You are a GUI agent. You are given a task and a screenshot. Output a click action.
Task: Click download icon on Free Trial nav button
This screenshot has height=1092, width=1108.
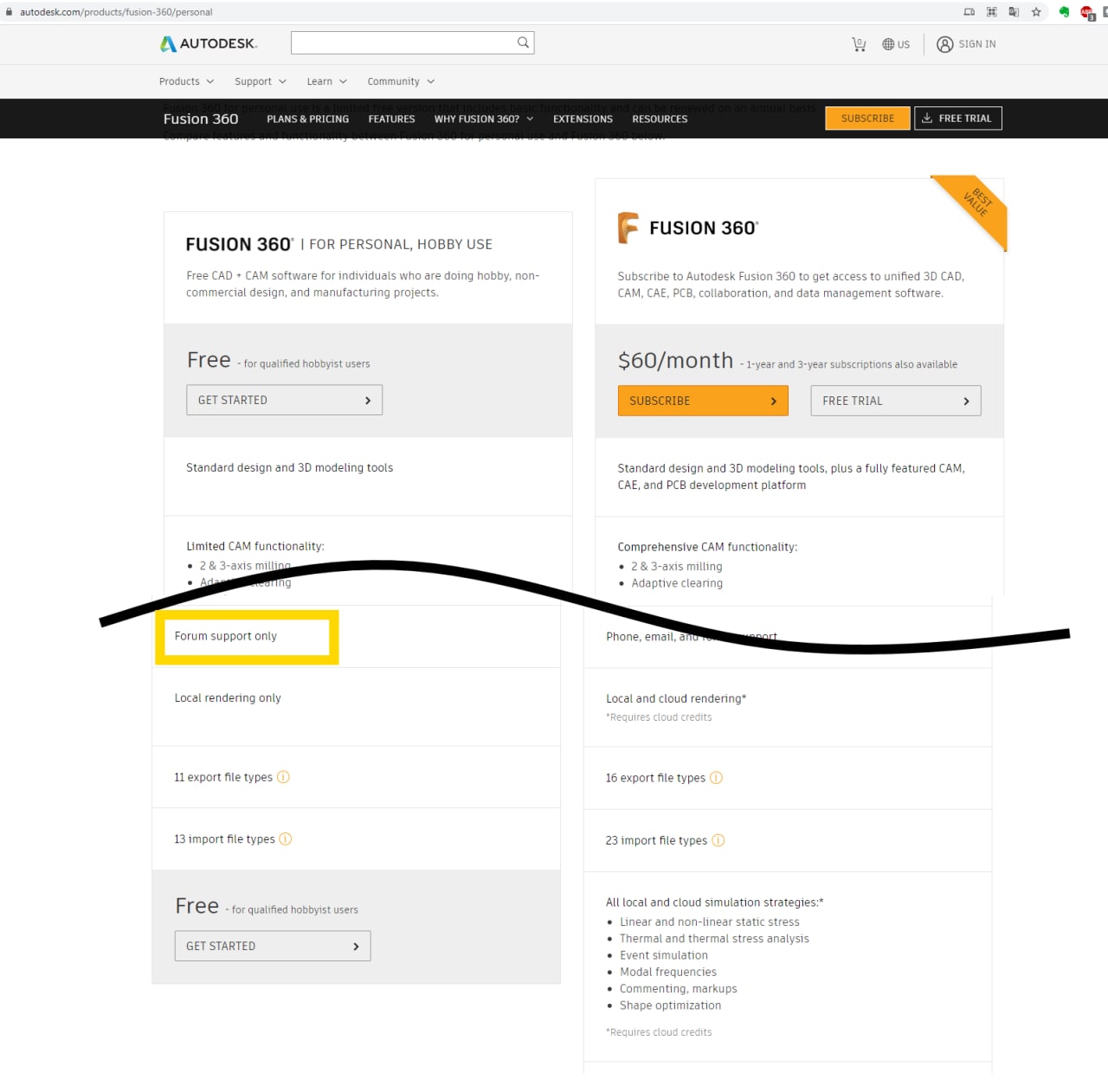click(927, 119)
